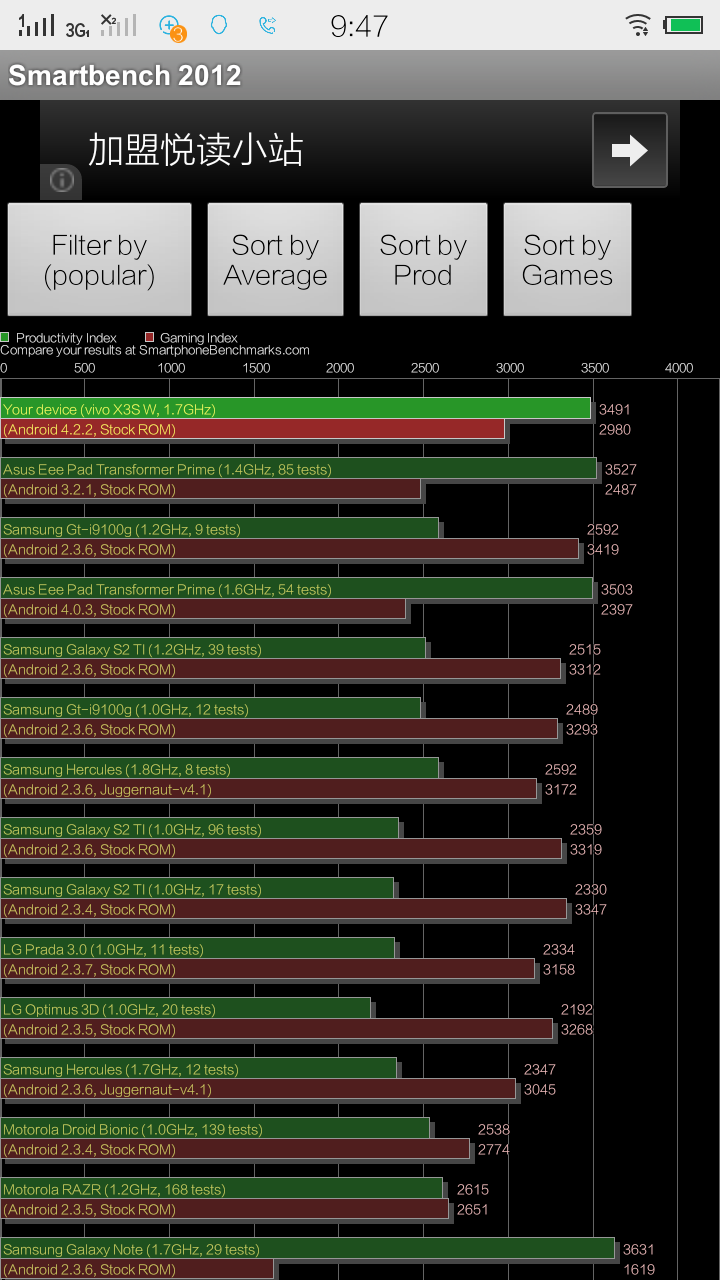720x1280 pixels.
Task: Select the Your device vivo X3S W bar
Action: 295,409
